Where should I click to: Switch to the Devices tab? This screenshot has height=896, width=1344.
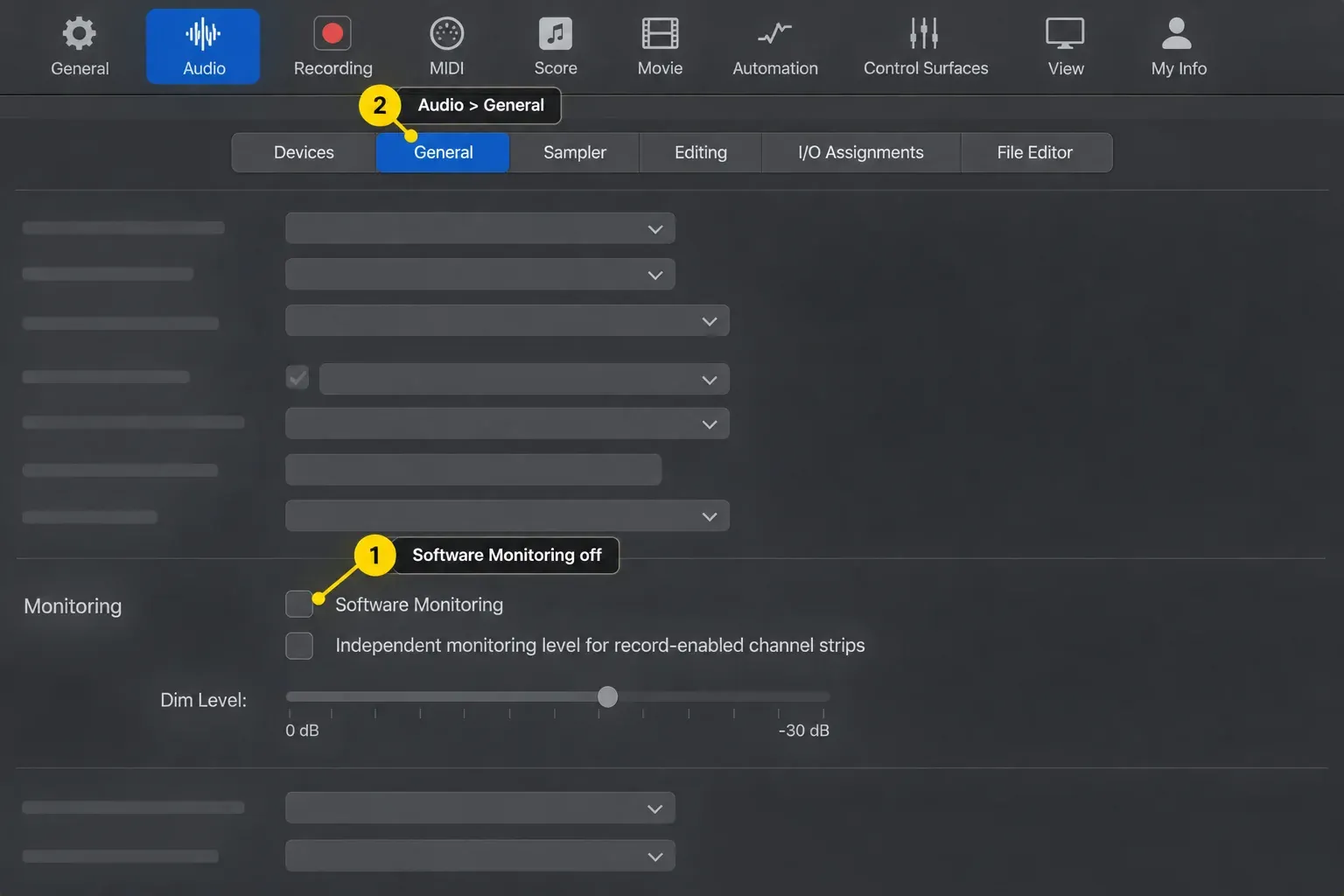[304, 152]
